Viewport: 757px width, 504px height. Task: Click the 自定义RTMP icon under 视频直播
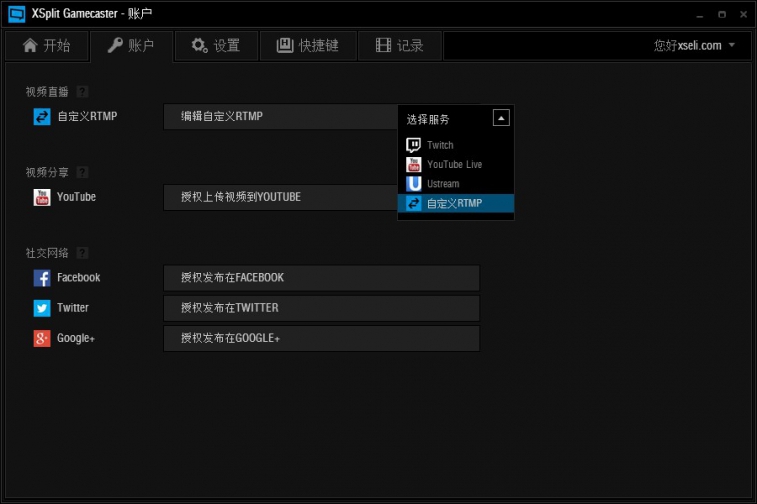42,116
